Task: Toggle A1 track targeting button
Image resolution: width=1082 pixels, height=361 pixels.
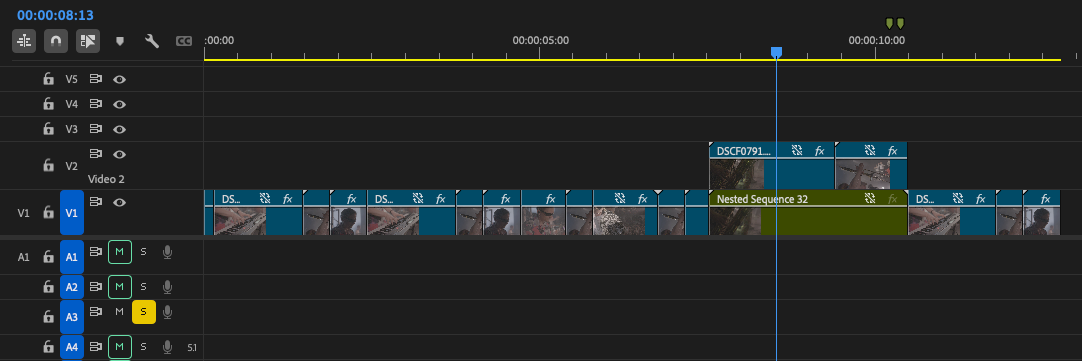Action: [x=72, y=257]
